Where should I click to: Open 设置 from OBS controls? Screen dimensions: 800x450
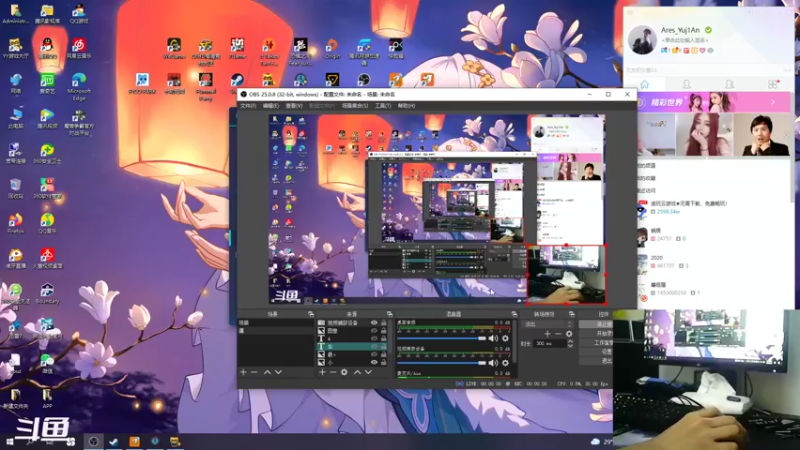pos(596,352)
